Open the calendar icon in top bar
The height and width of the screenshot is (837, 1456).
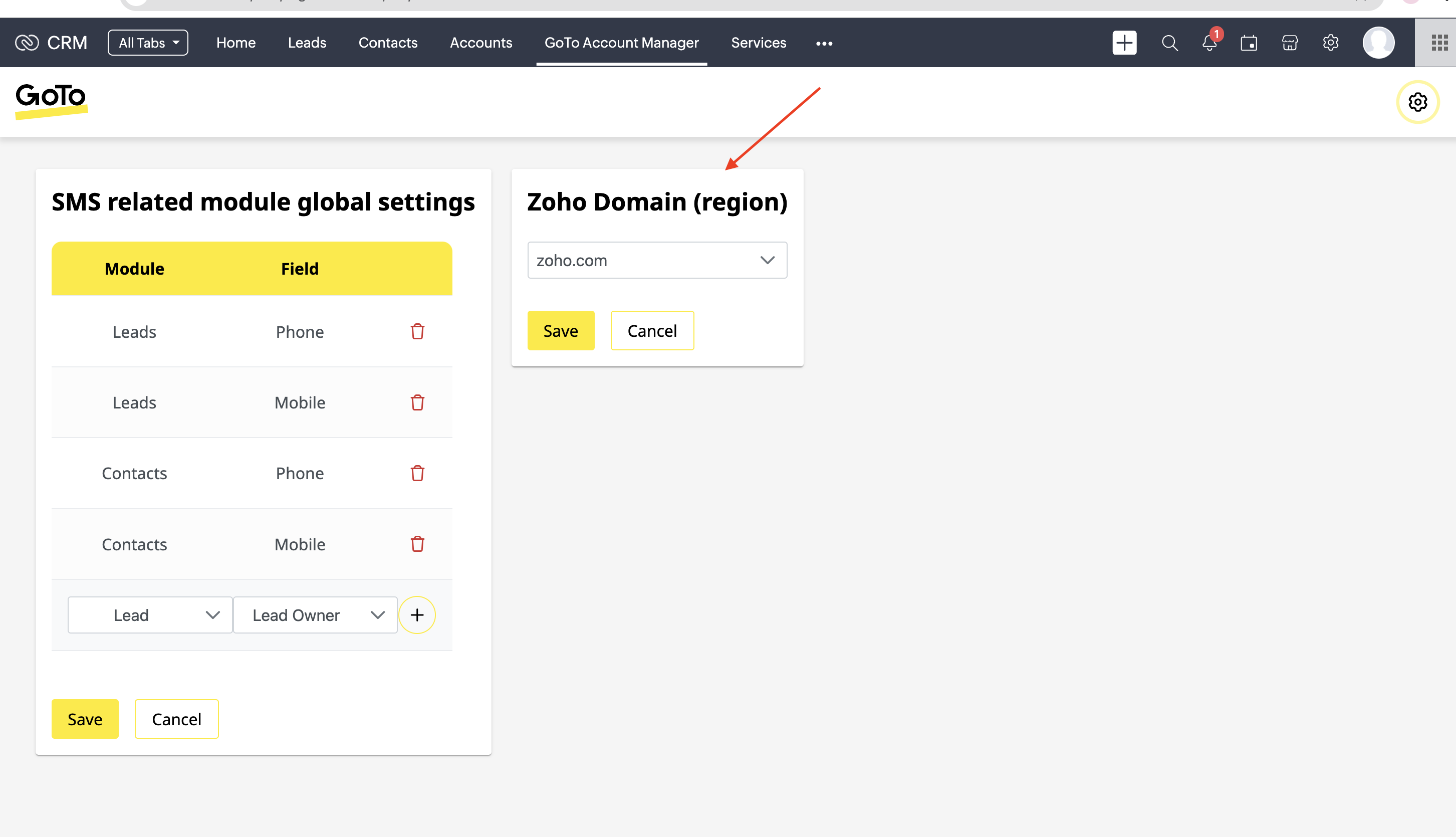[1249, 43]
